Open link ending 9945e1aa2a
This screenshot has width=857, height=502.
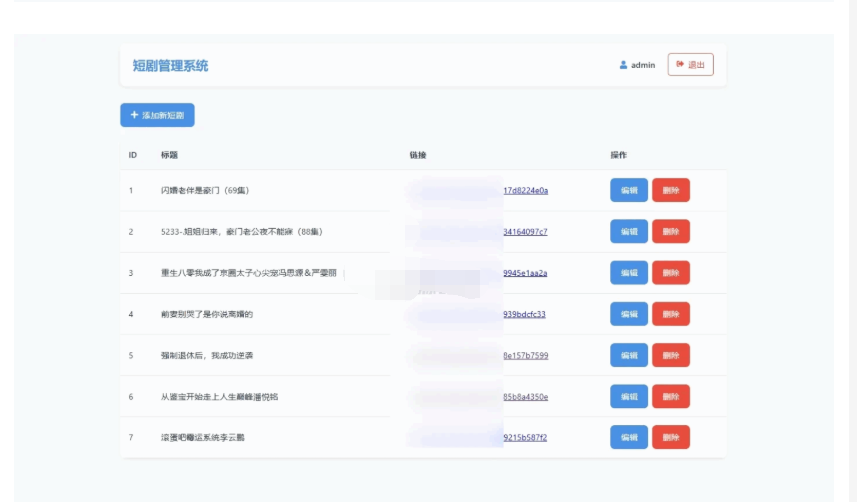click(x=525, y=272)
